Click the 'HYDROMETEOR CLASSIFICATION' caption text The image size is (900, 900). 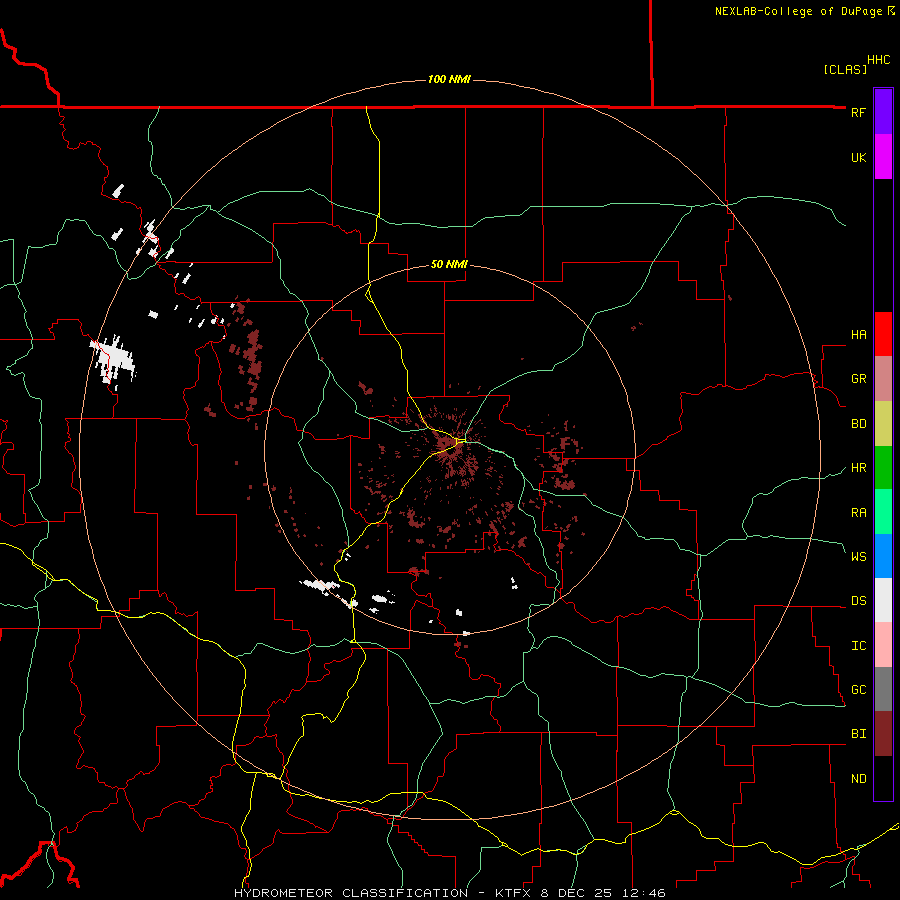pyautogui.click(x=351, y=893)
